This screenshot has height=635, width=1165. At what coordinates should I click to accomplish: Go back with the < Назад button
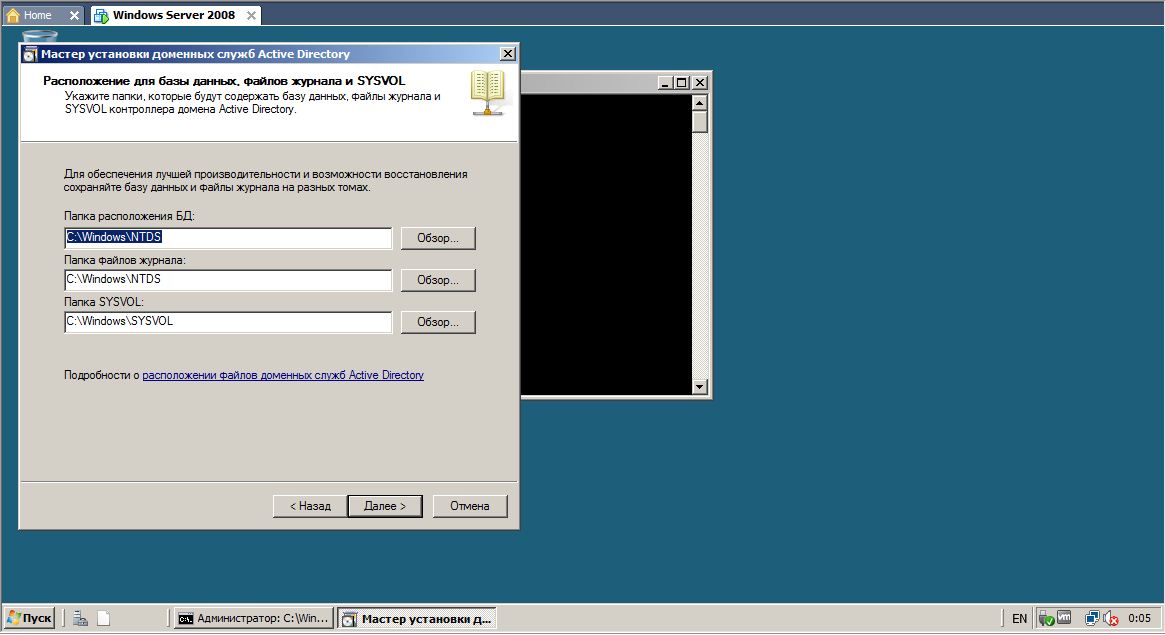(310, 506)
